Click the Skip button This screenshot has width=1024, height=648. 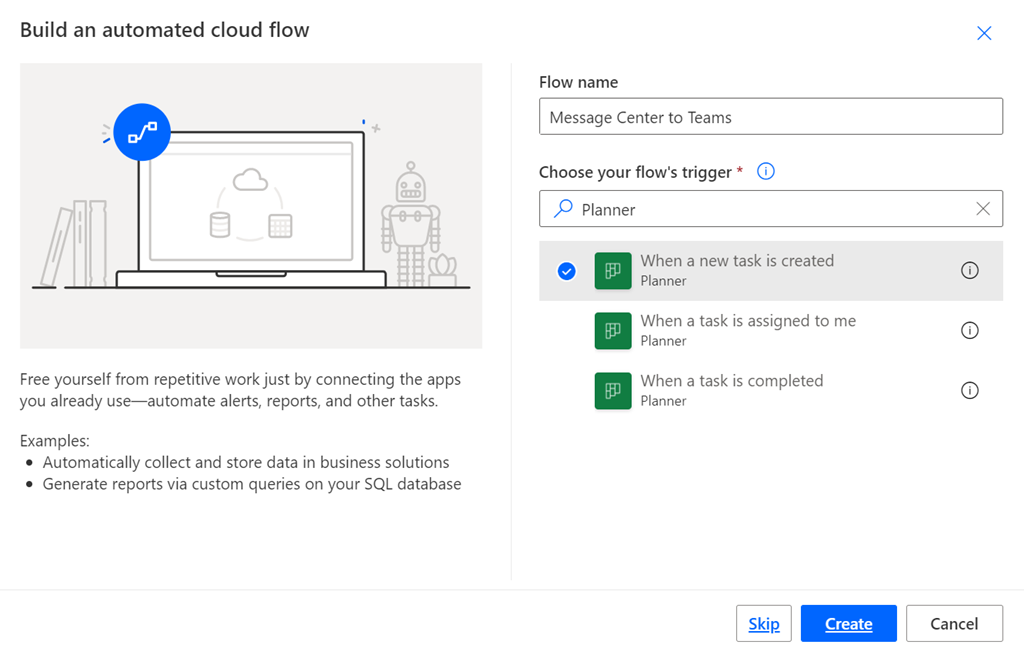764,624
